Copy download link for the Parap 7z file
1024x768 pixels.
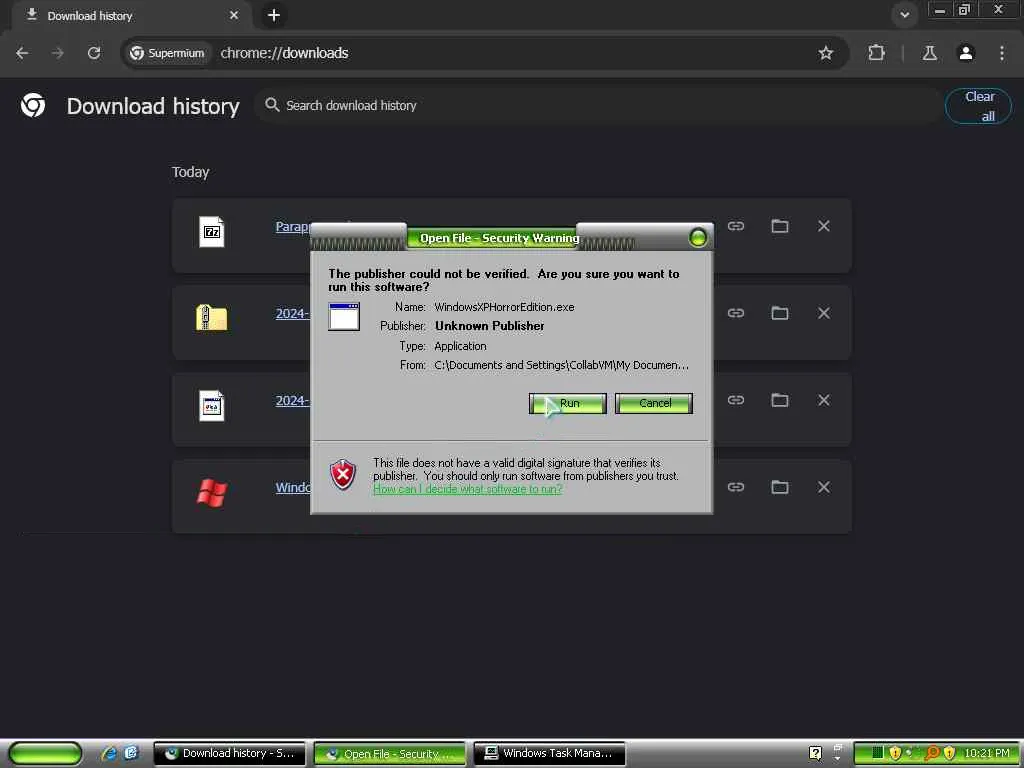[736, 226]
